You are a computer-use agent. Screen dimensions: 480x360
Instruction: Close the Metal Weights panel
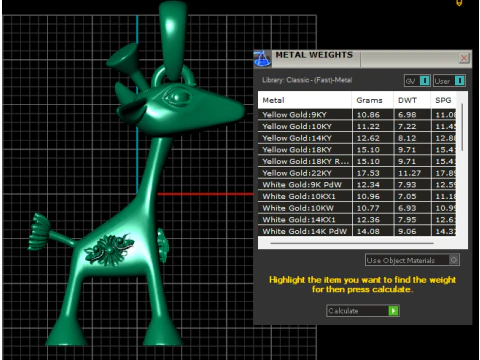pyautogui.click(x=464, y=58)
